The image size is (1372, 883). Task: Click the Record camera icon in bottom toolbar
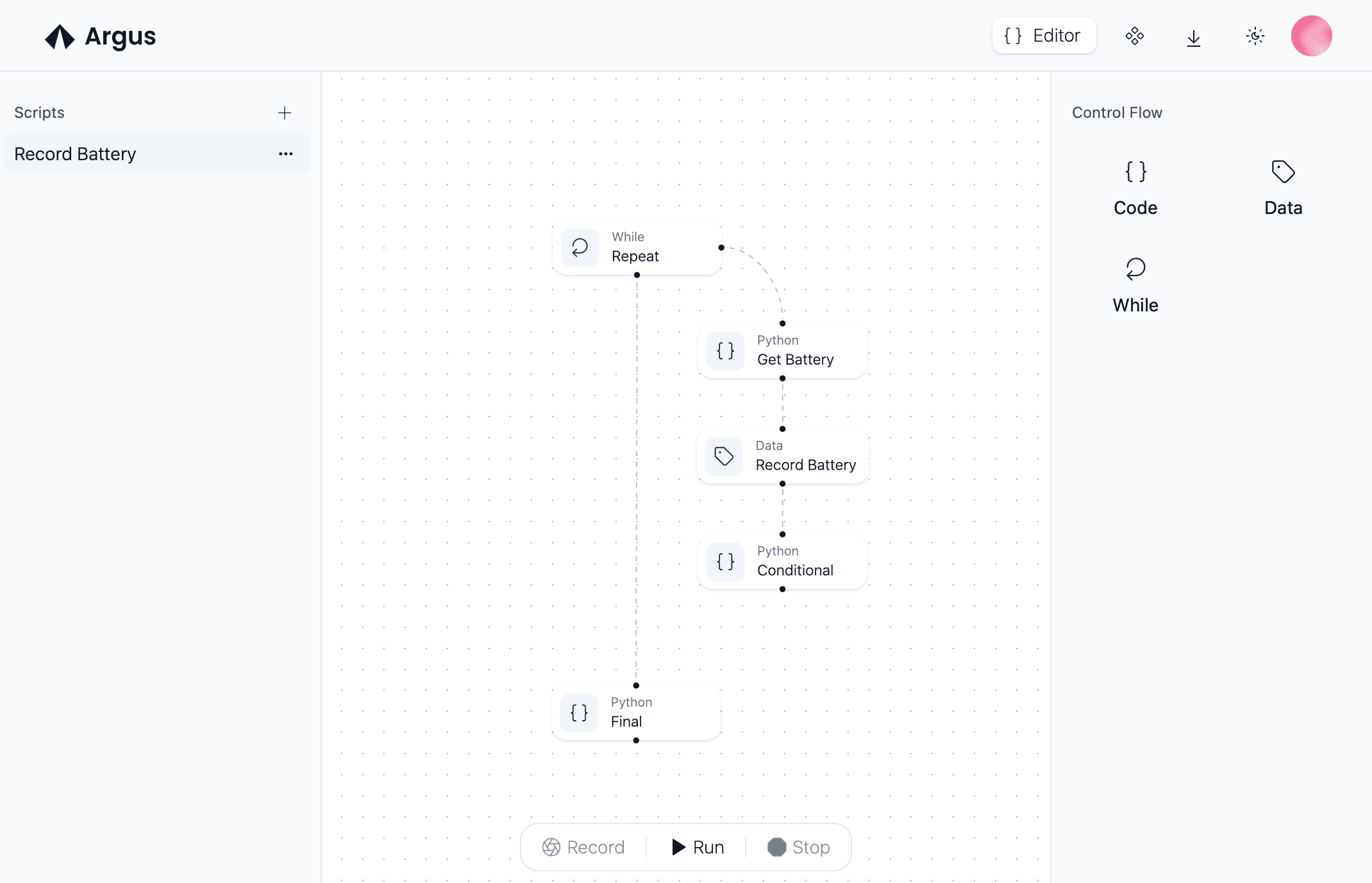pos(551,846)
